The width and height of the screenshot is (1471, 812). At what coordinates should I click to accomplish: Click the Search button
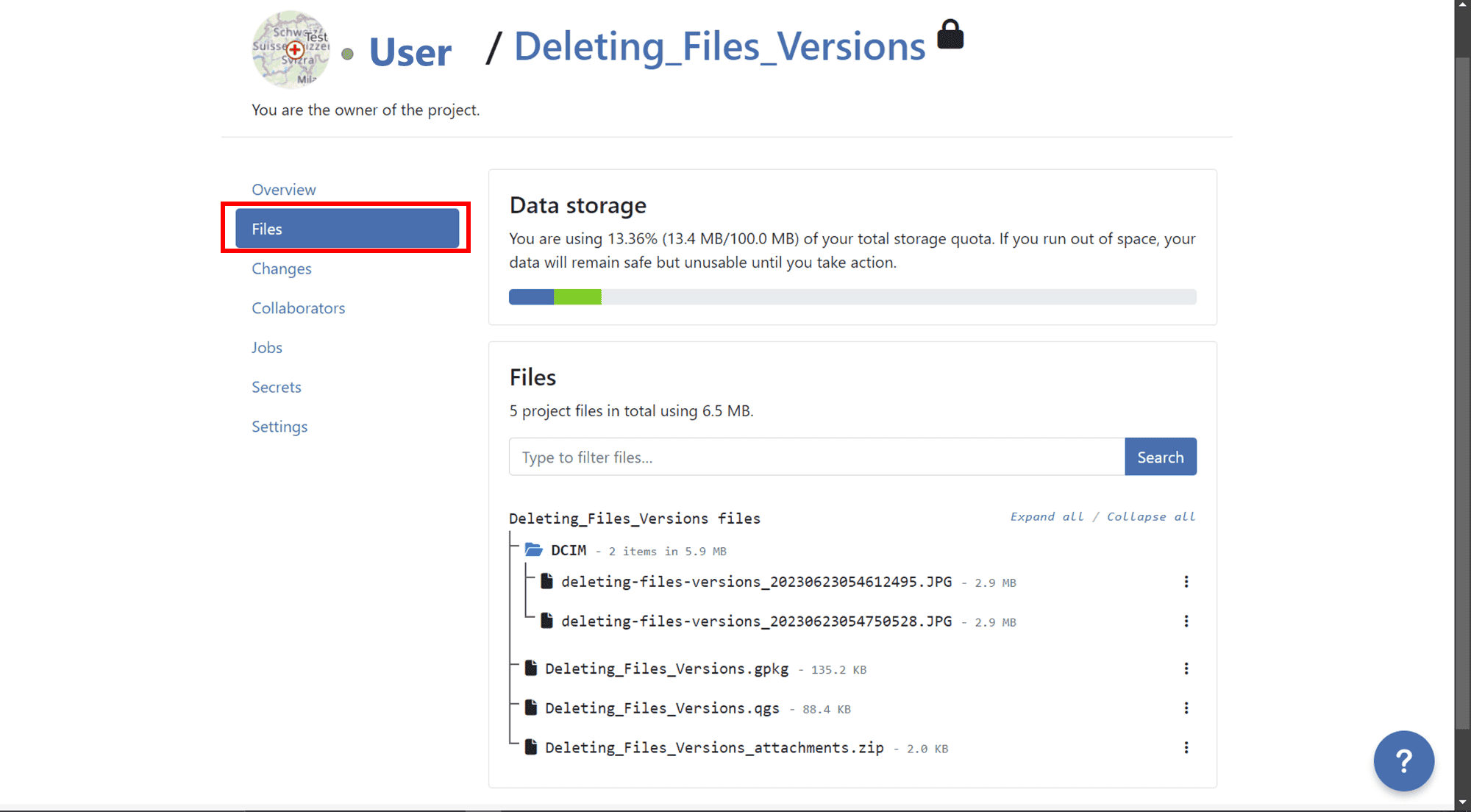[1161, 457]
